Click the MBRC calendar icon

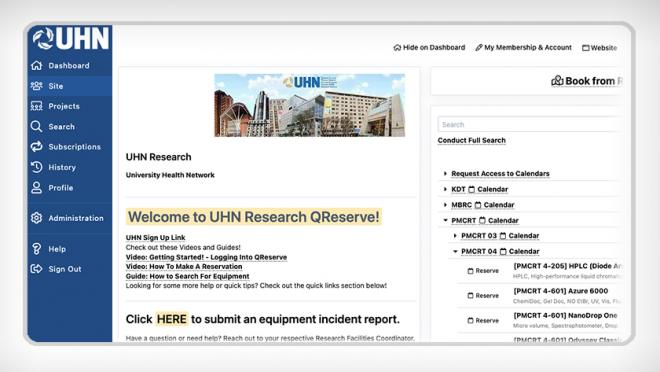(478, 205)
